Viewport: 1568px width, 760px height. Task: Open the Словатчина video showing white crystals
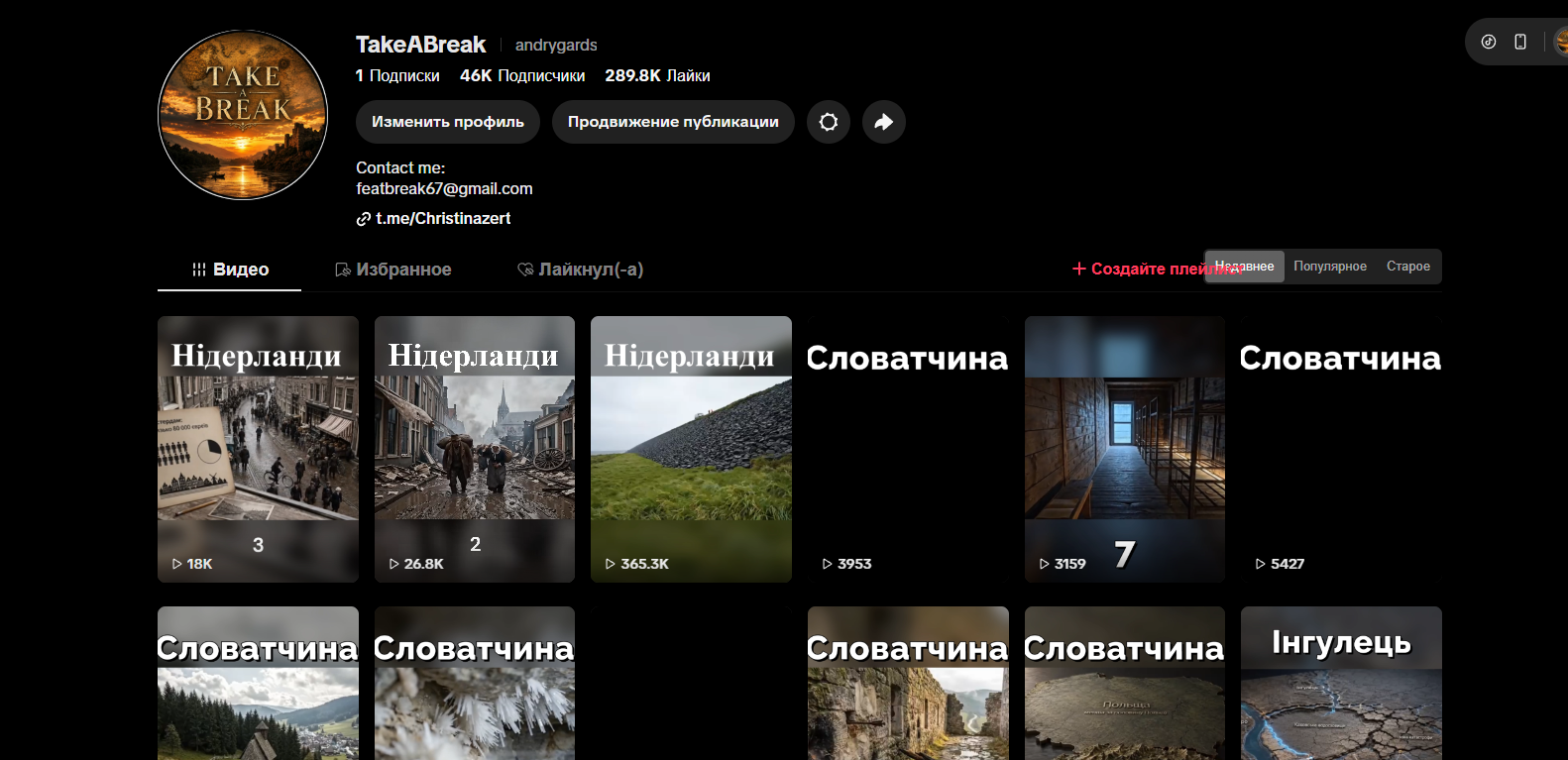(x=475, y=684)
